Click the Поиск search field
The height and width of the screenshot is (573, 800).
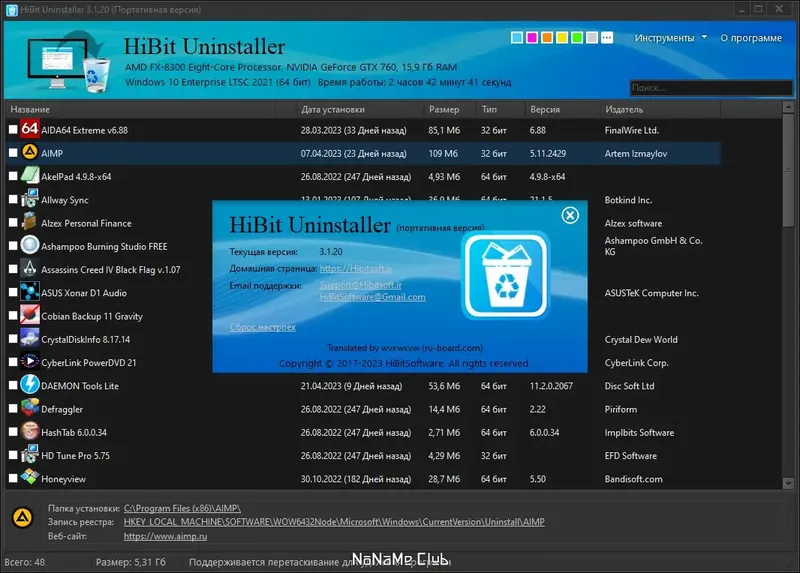711,88
